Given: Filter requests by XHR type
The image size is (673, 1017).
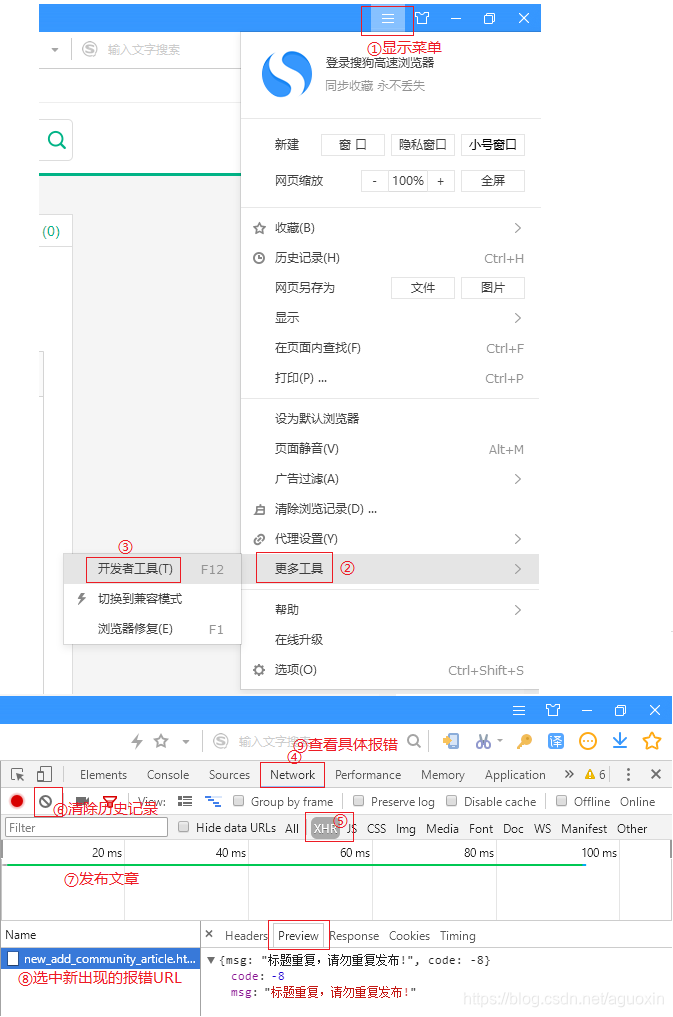Looking at the screenshot, I should [x=325, y=828].
